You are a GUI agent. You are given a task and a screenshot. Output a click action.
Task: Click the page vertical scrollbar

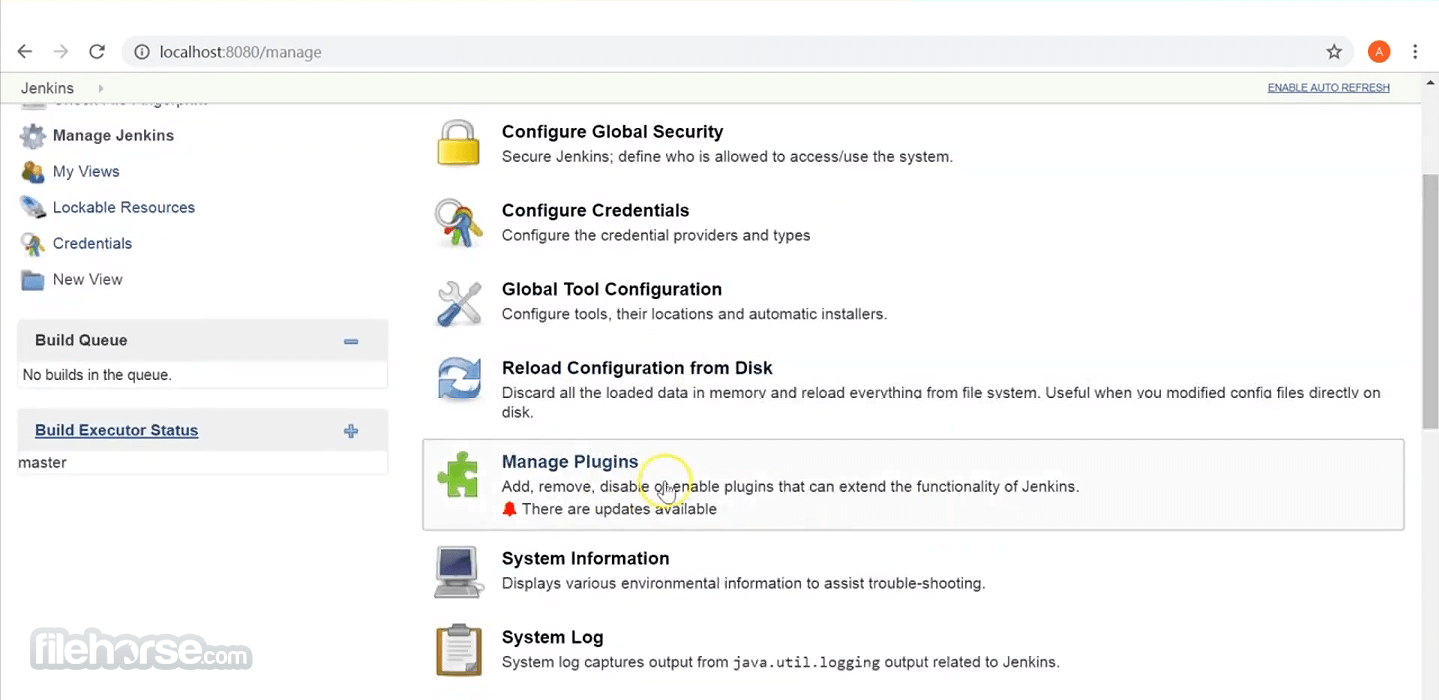click(x=1430, y=300)
